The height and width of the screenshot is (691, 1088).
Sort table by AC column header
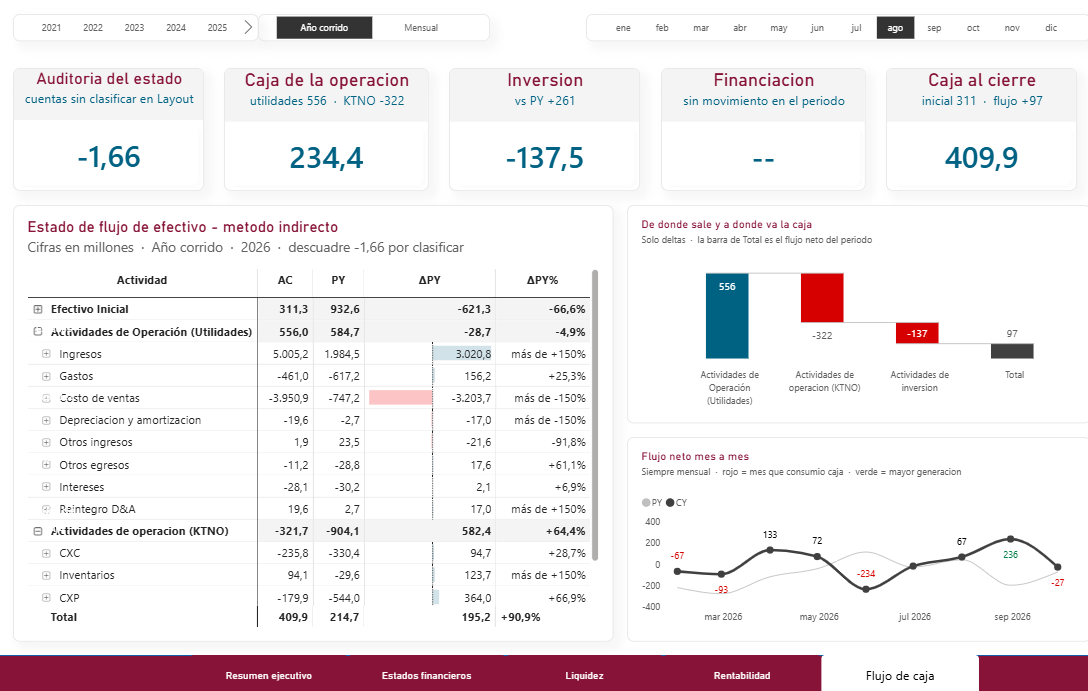coord(284,280)
